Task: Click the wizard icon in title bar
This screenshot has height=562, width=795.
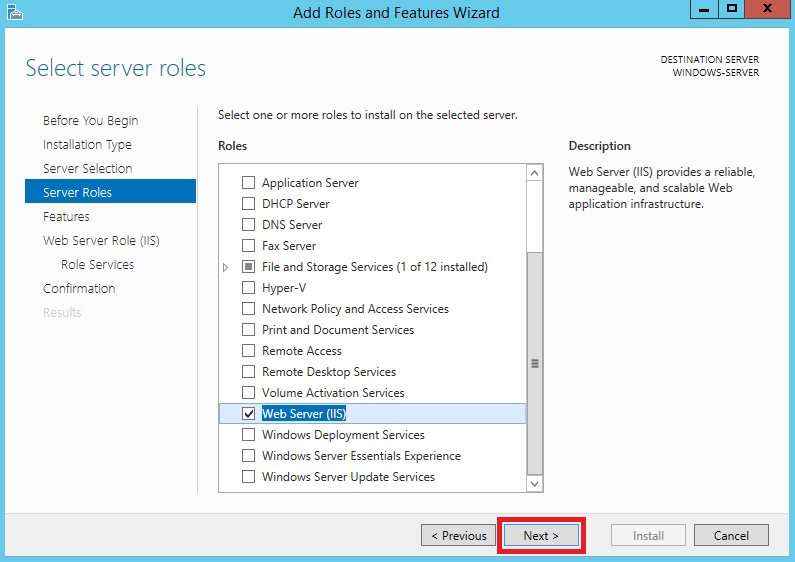Action: (x=15, y=12)
